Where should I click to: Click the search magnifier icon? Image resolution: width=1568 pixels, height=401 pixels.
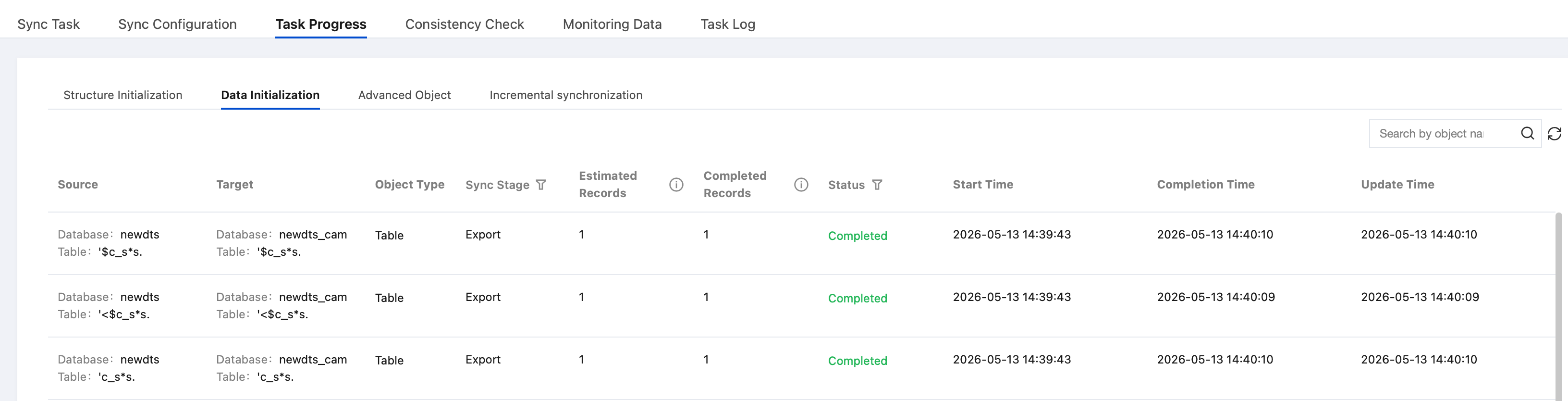(1527, 134)
